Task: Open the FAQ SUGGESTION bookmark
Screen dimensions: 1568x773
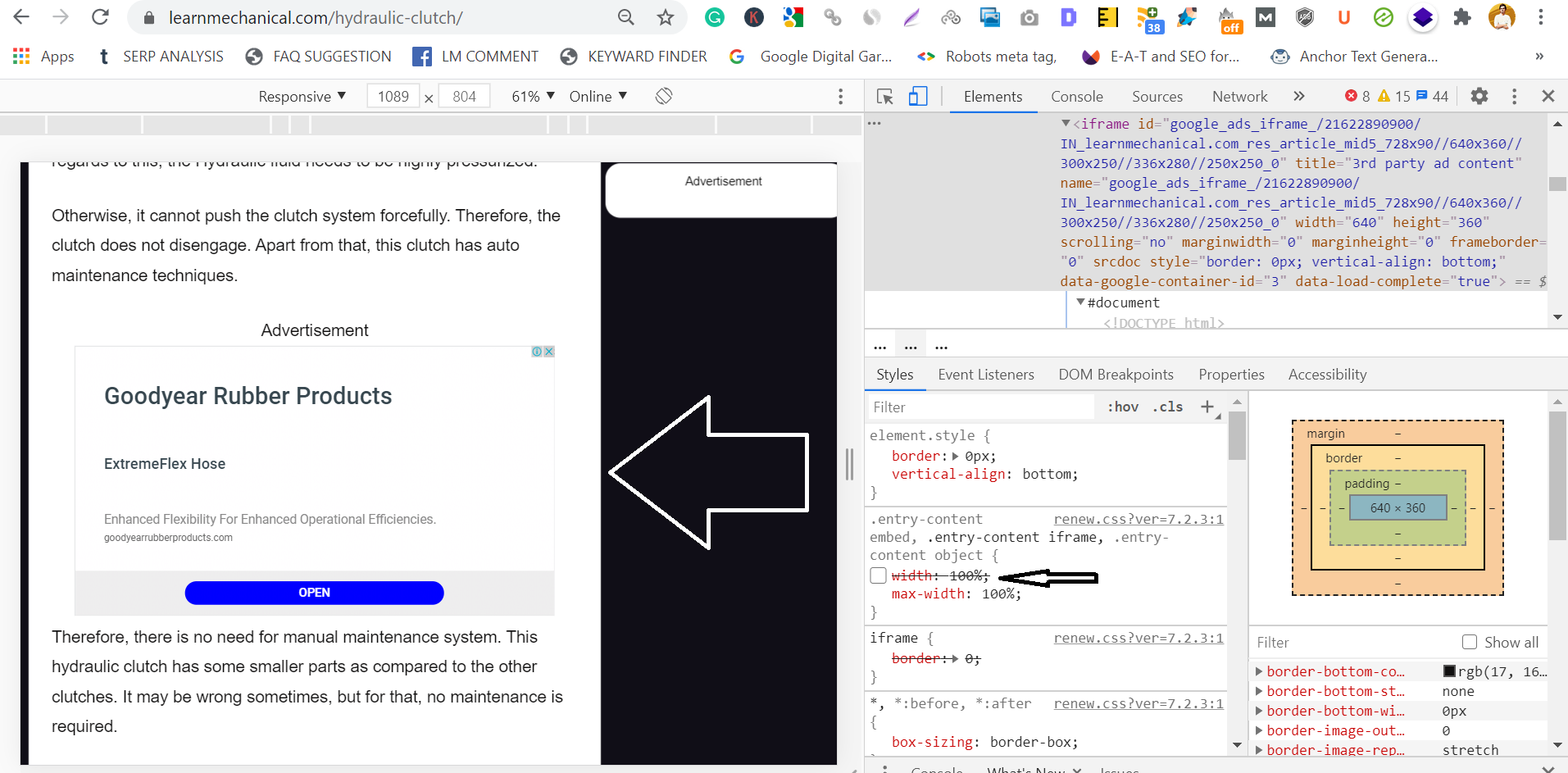Action: tap(319, 57)
